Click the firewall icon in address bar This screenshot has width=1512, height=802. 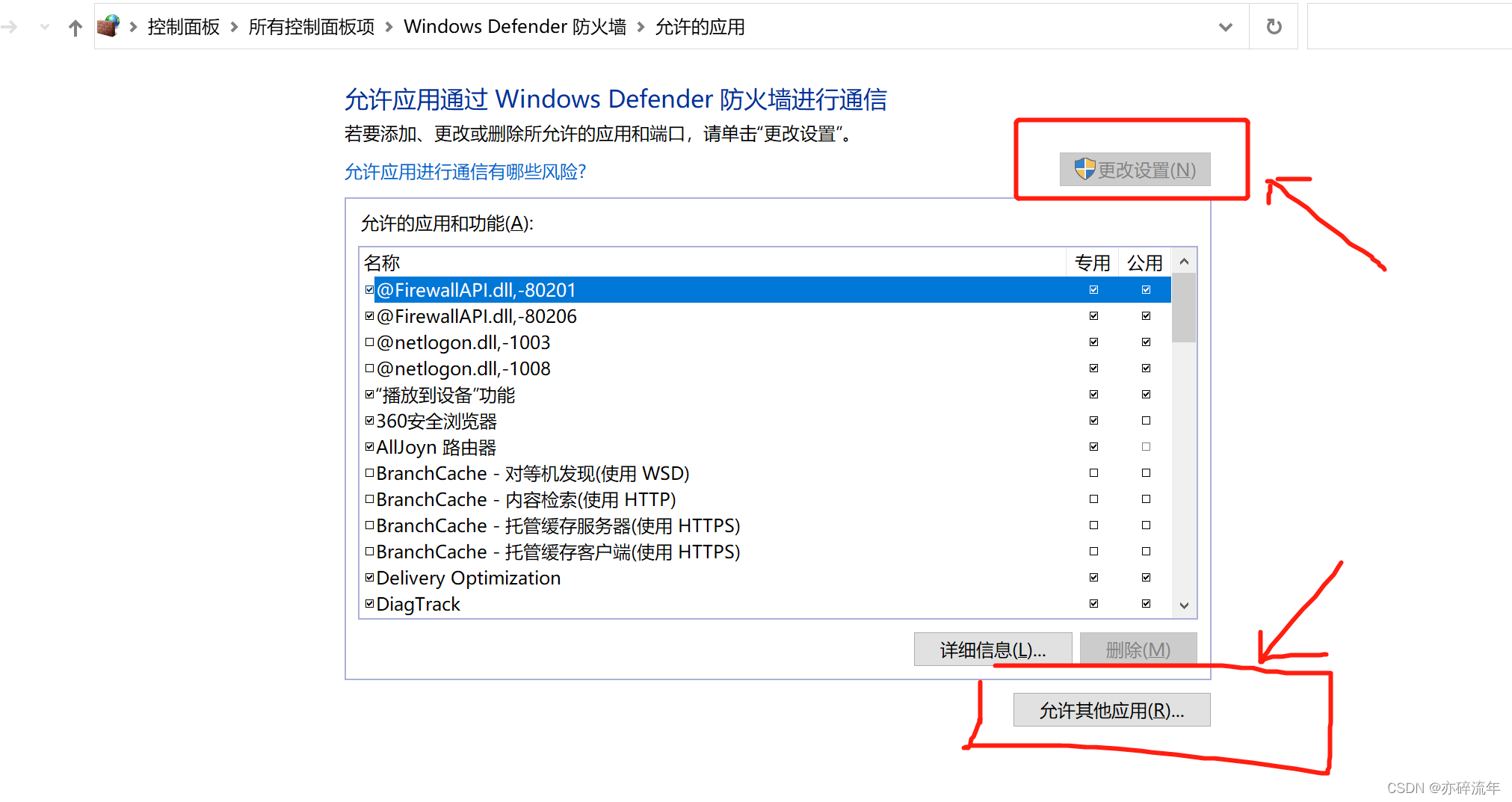coord(108,26)
